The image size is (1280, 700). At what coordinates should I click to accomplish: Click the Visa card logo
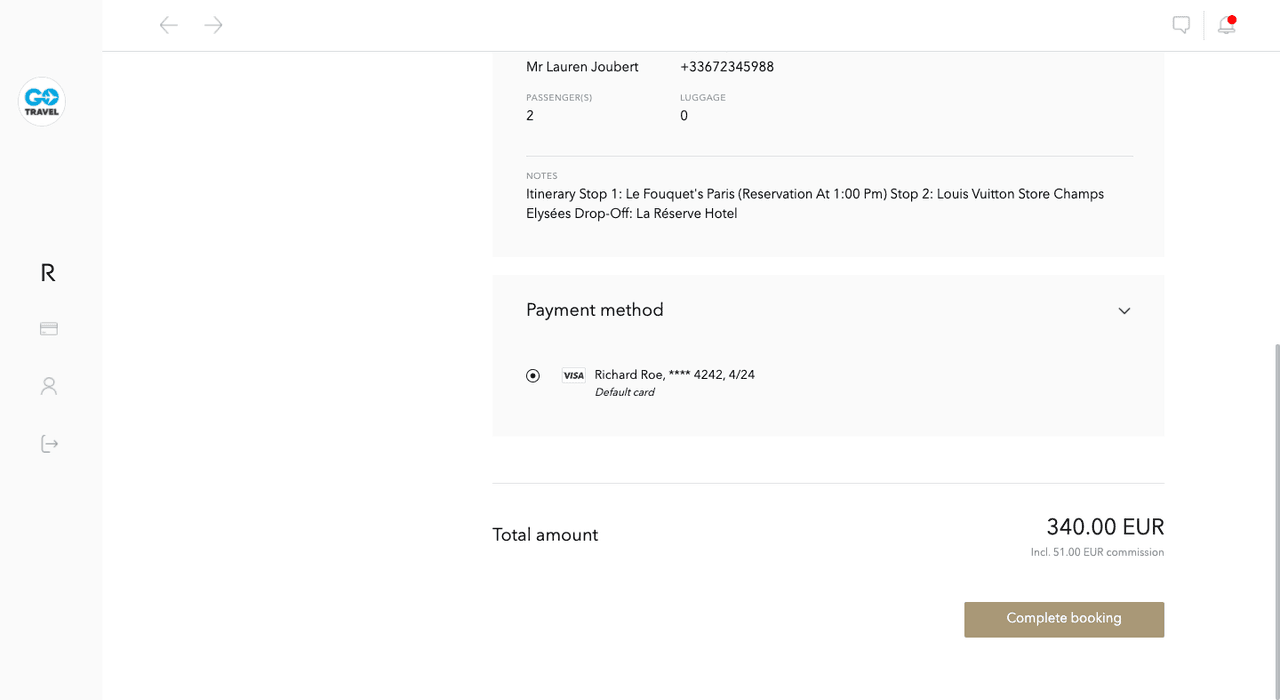coord(573,376)
